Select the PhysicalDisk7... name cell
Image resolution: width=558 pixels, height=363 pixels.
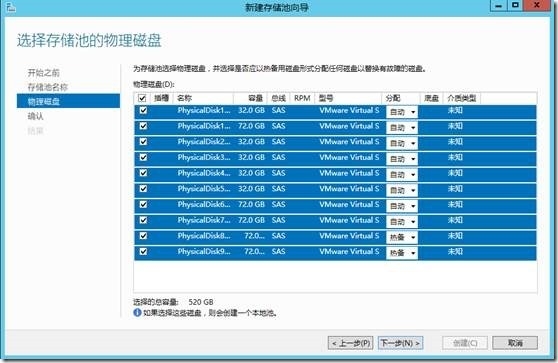point(204,220)
